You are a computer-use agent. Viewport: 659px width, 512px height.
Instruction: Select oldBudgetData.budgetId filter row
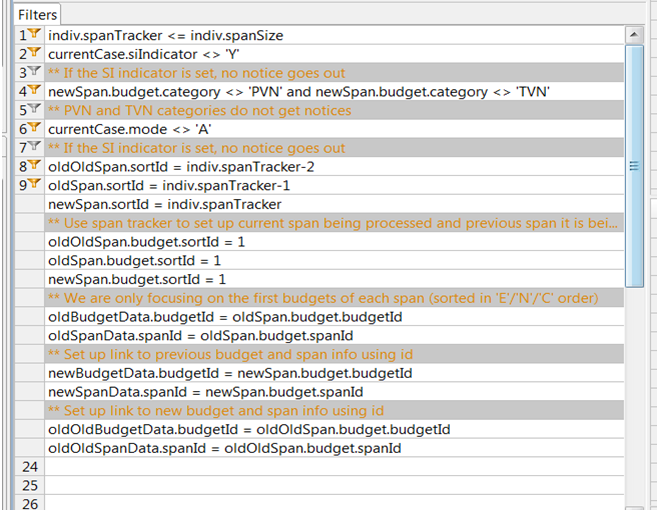pyautogui.click(x=334, y=317)
